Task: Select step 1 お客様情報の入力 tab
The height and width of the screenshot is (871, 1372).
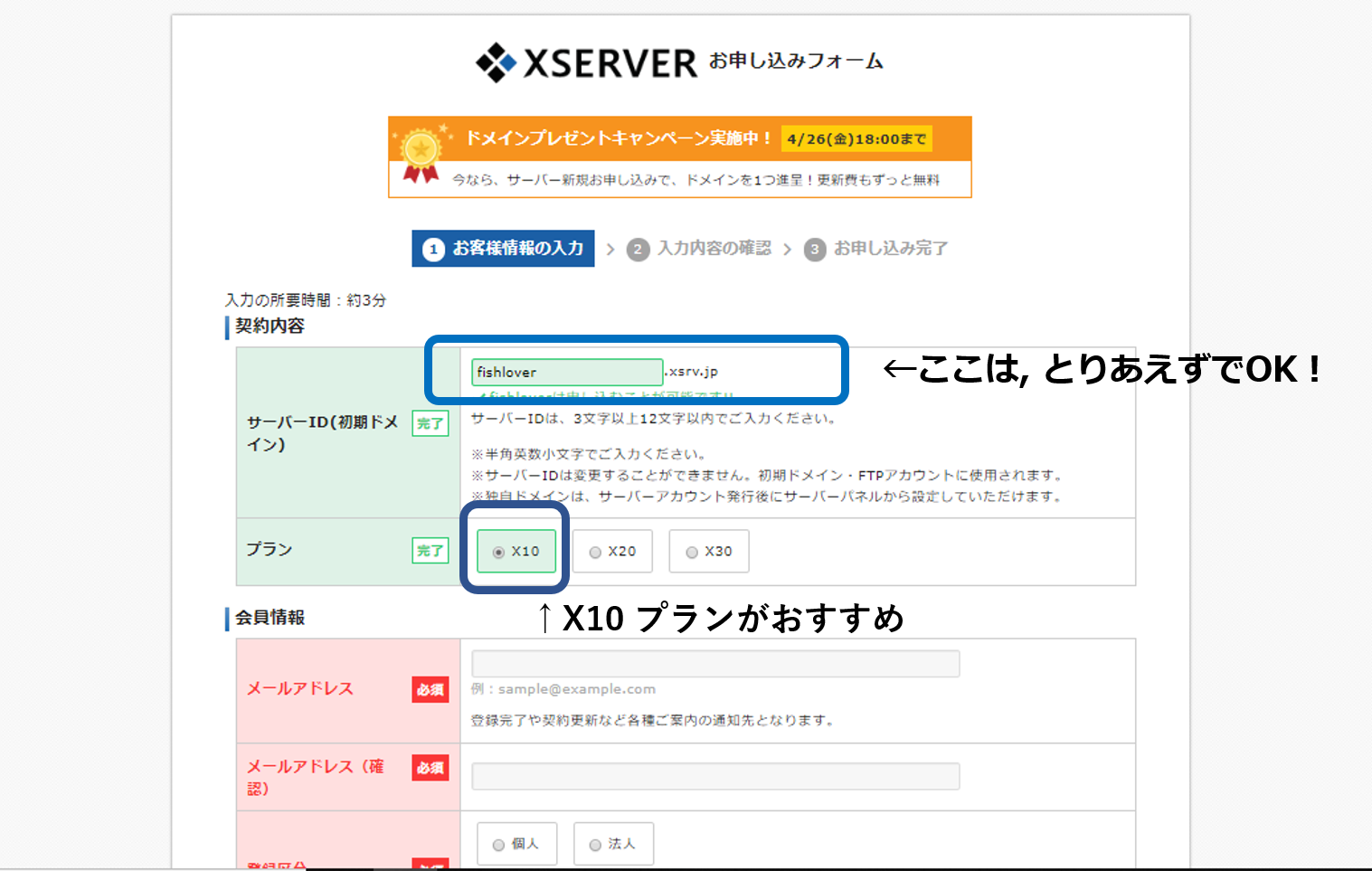Action: click(503, 249)
